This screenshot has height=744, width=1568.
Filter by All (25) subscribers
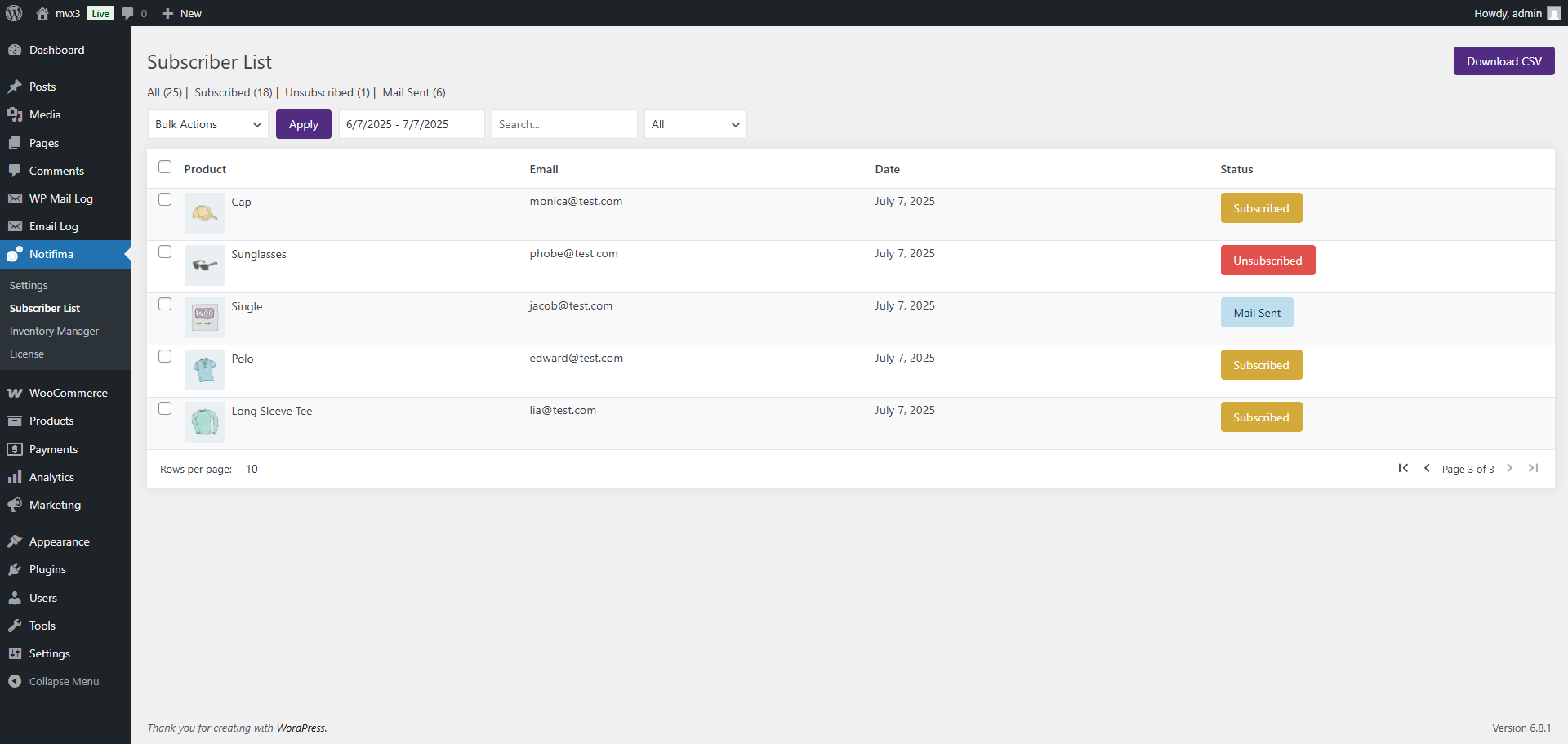coord(164,92)
